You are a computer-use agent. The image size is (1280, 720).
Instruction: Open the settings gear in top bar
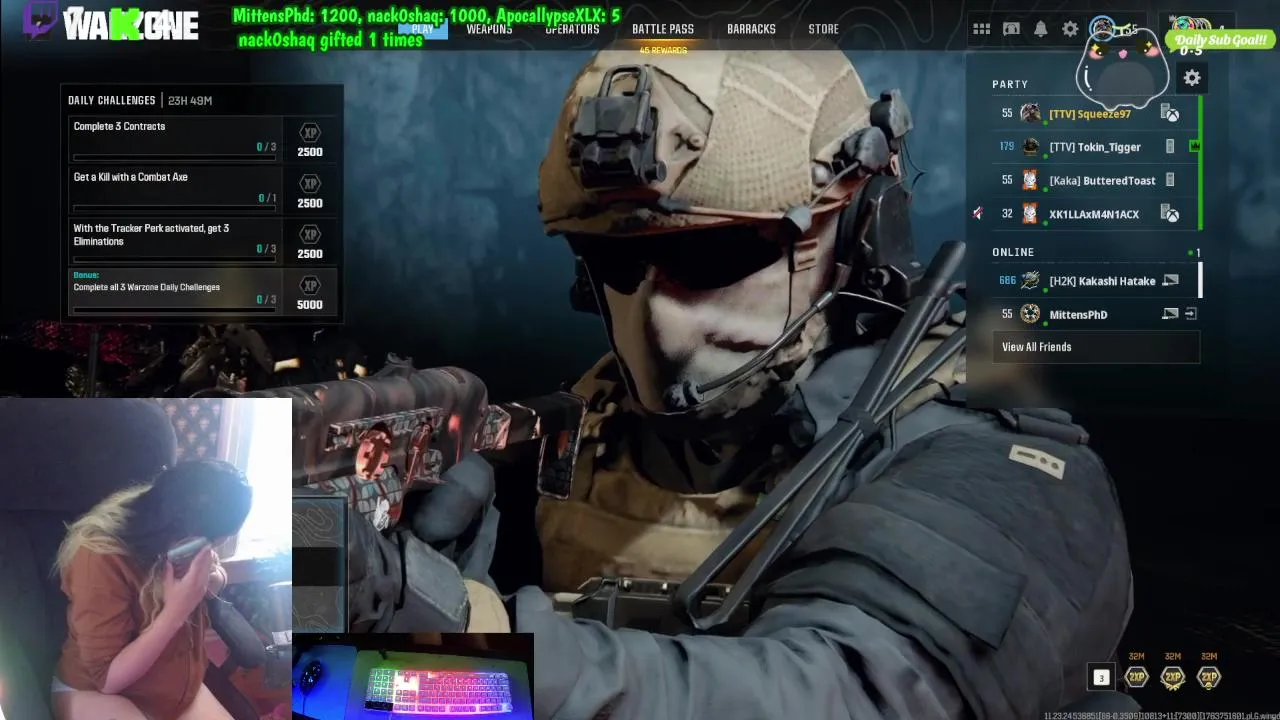[1070, 29]
